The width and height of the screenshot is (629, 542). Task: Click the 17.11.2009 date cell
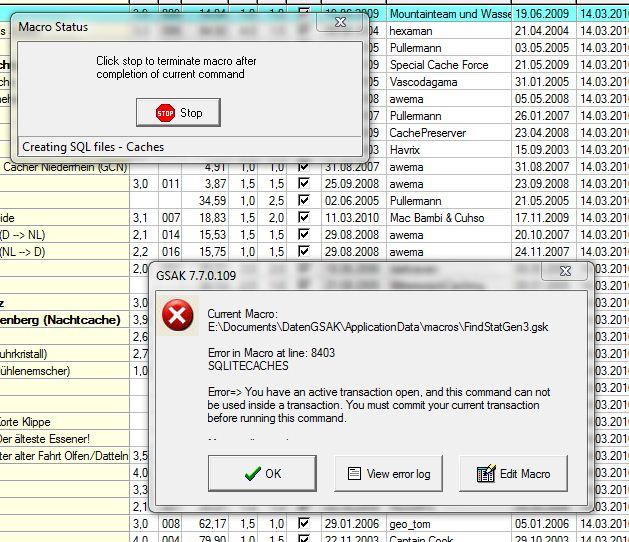[544, 217]
